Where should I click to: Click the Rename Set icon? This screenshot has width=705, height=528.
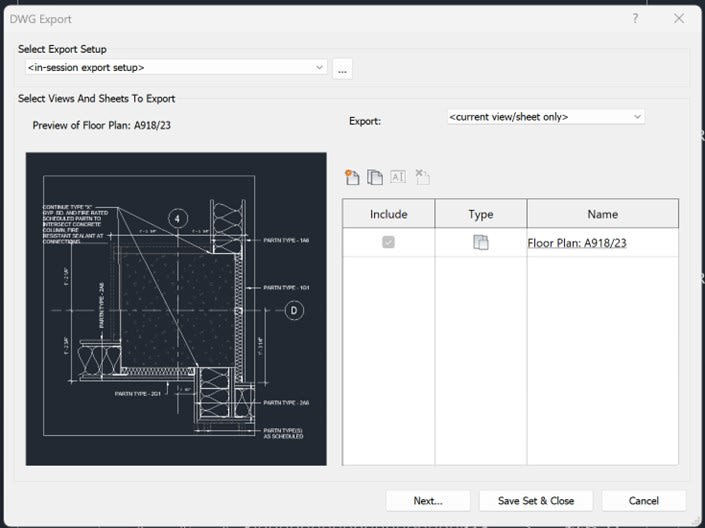398,177
